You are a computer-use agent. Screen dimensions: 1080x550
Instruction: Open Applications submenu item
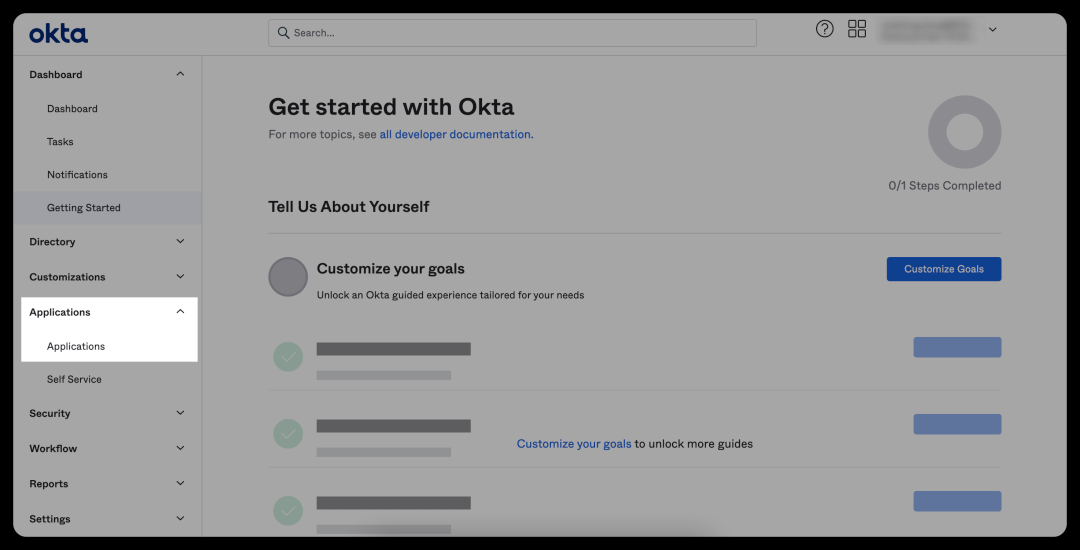76,346
